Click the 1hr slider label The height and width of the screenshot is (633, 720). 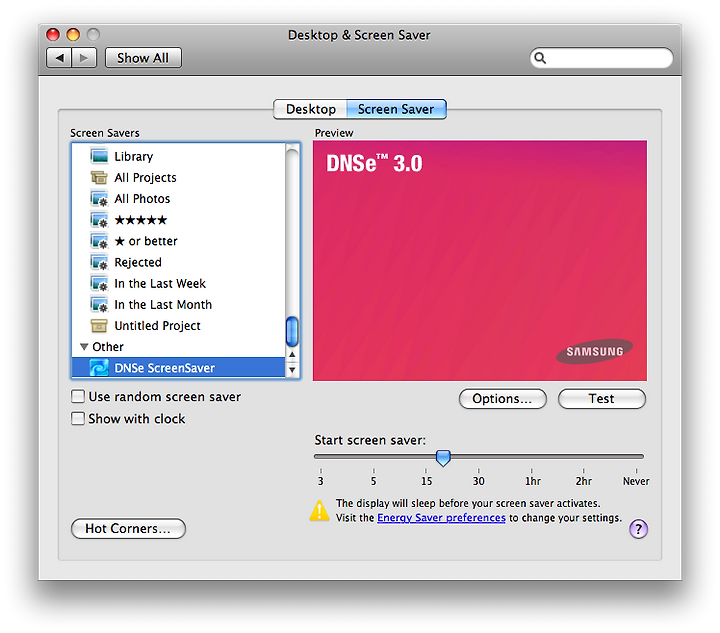[x=533, y=481]
